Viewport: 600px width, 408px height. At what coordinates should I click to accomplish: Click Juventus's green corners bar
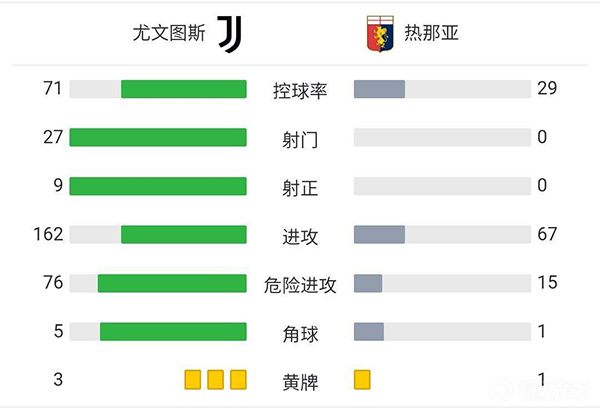(x=173, y=331)
